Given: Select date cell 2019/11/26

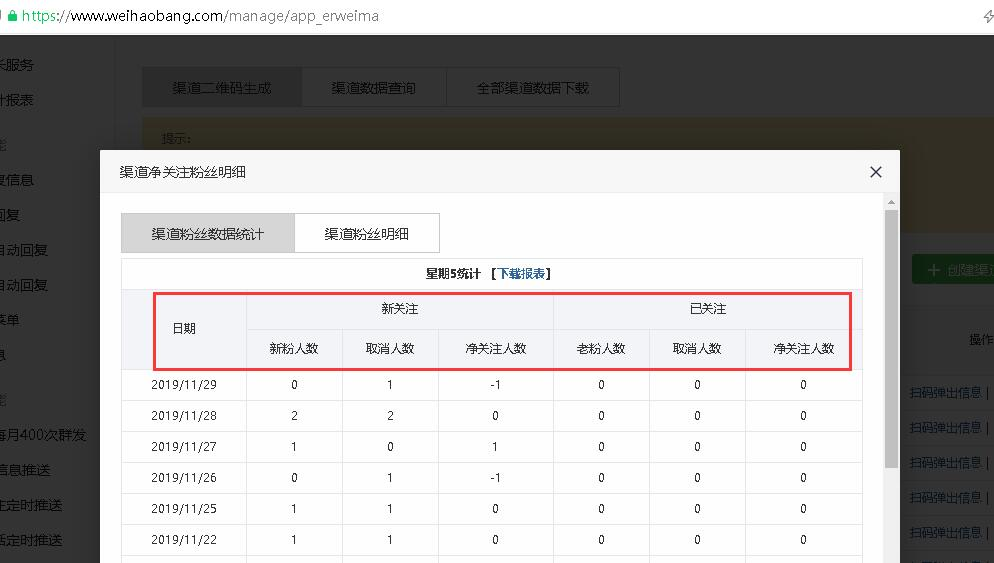Looking at the screenshot, I should click(184, 478).
